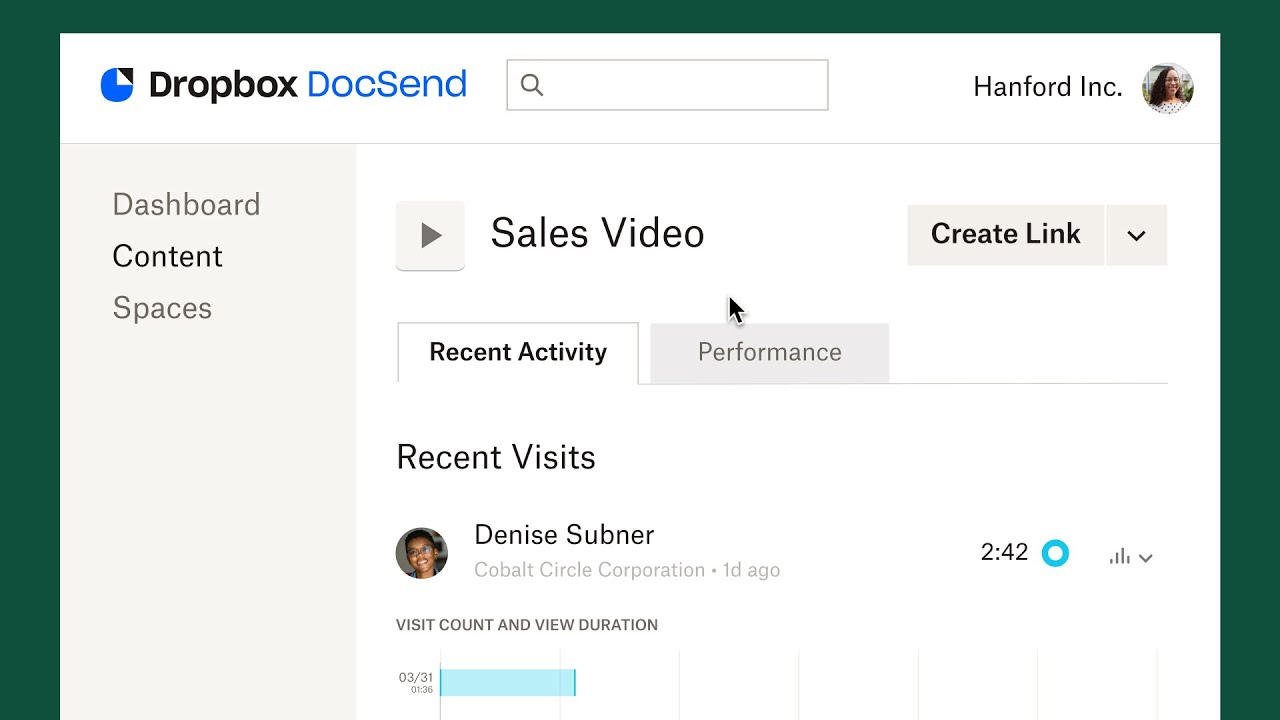This screenshot has width=1280, height=720.
Task: Click the 03/31 date label
Action: (x=416, y=677)
